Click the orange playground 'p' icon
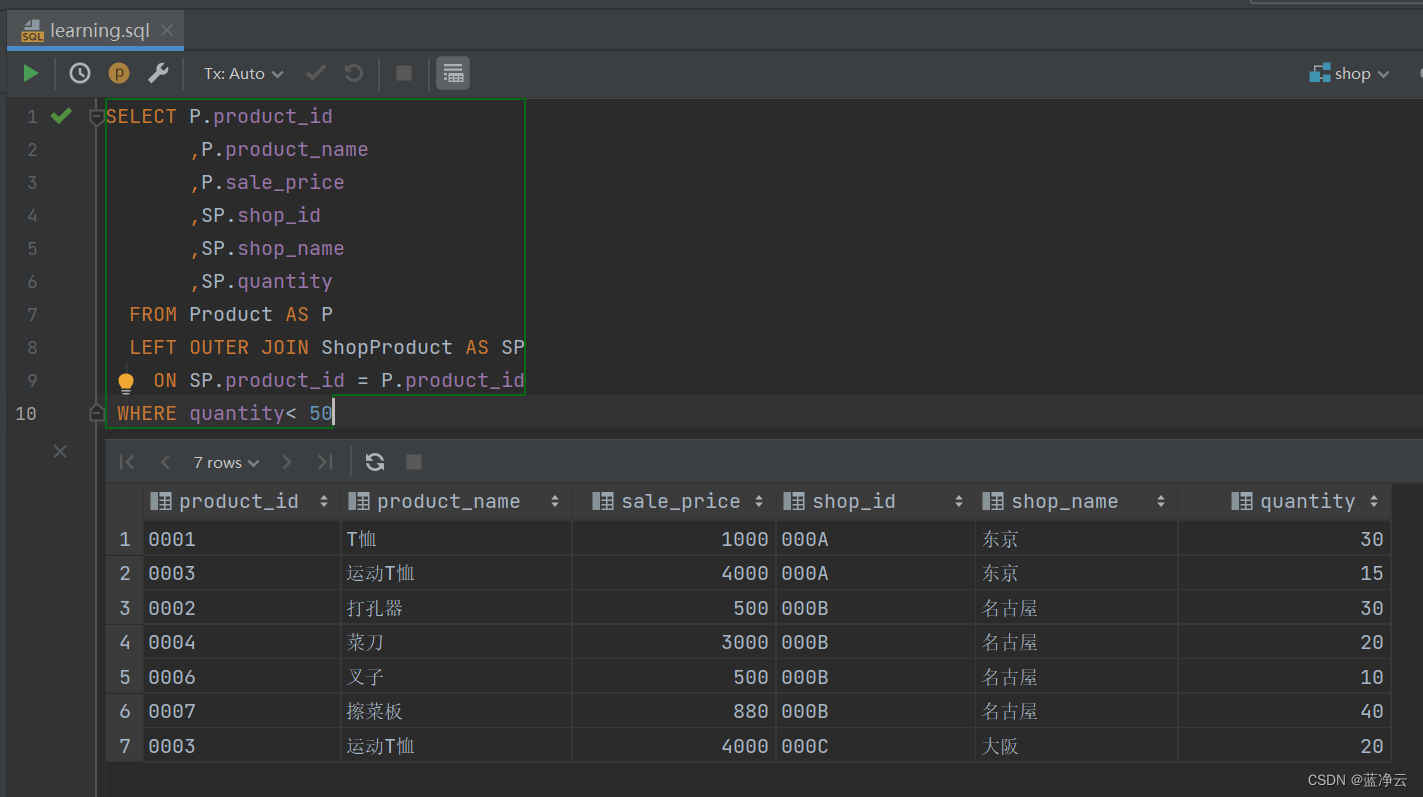1423x797 pixels. tap(119, 73)
